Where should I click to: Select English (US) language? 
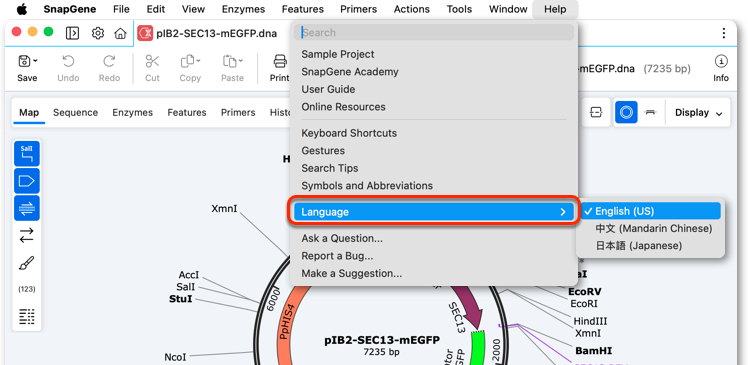coord(650,211)
